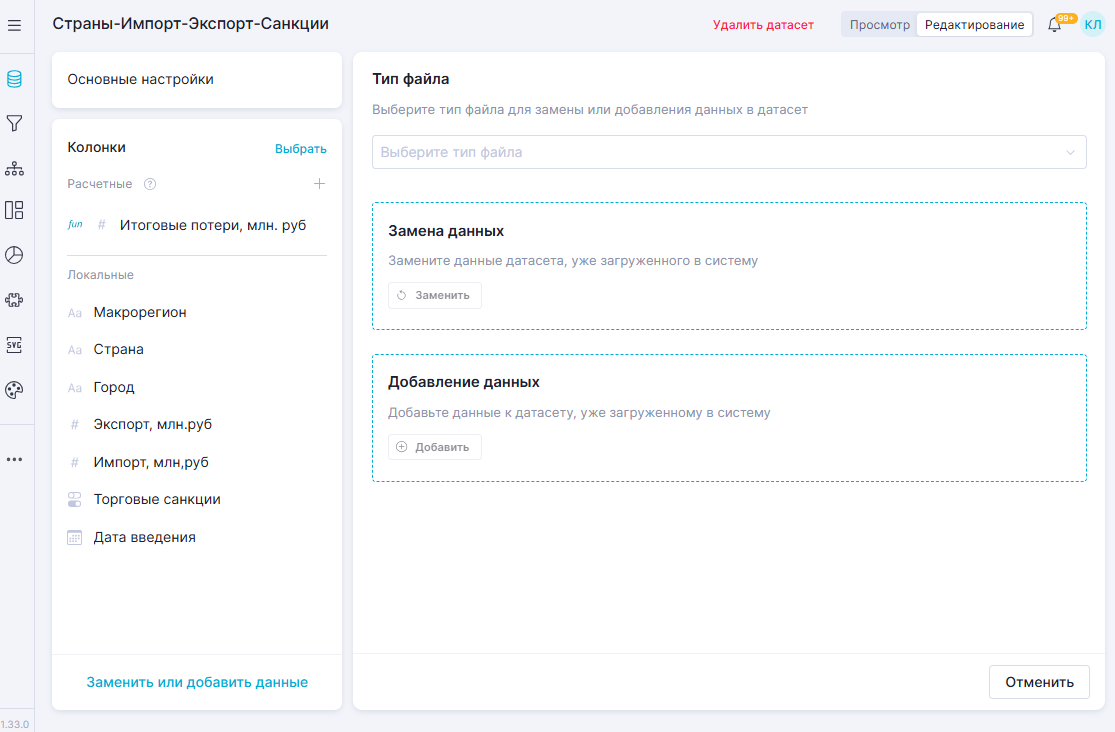Viewport: 1115px width, 732px height.
Task: Expand the three dots more menu in sidebar
Action: [x=14, y=460]
